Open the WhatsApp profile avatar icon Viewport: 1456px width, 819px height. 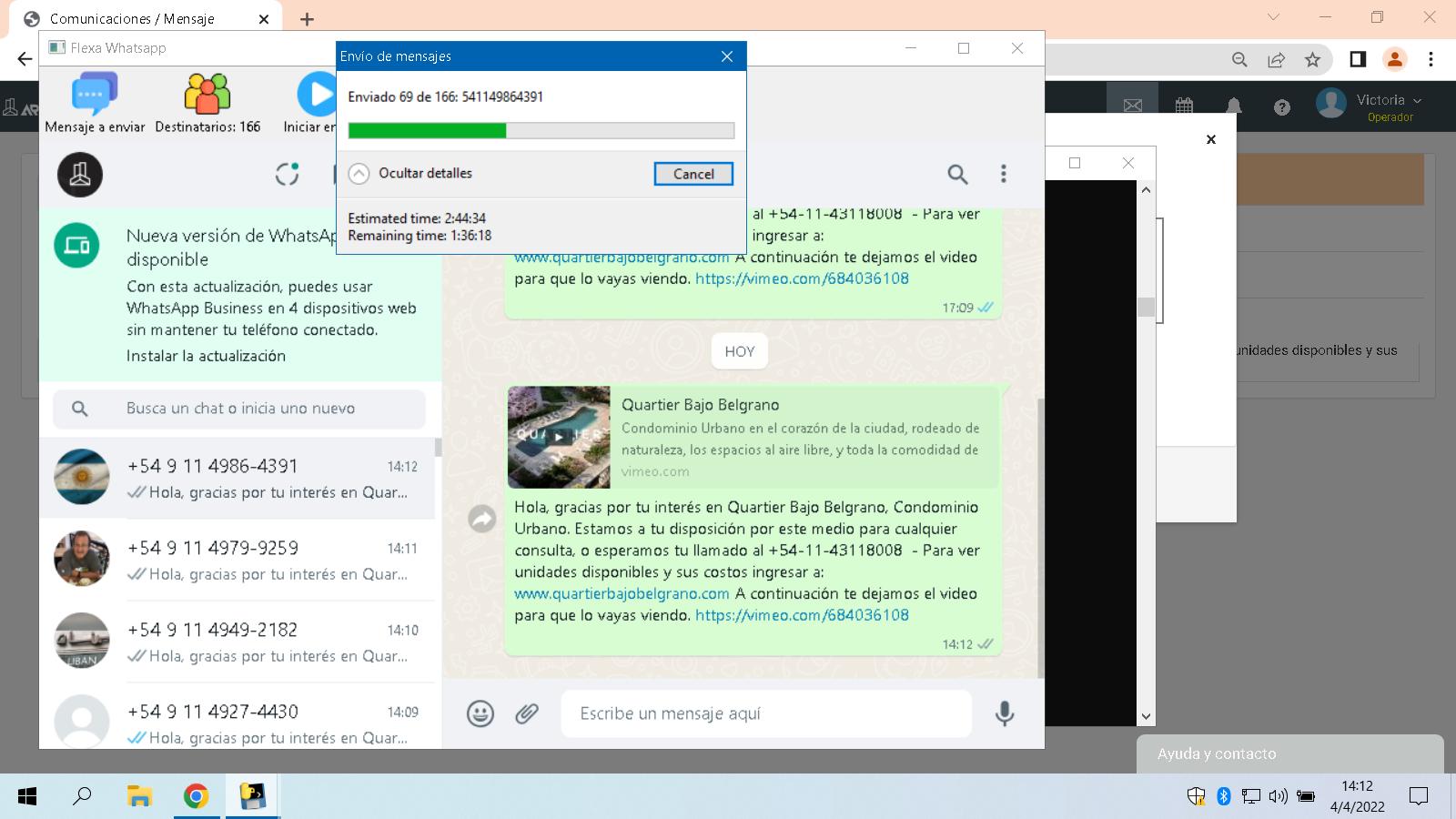coord(80,175)
